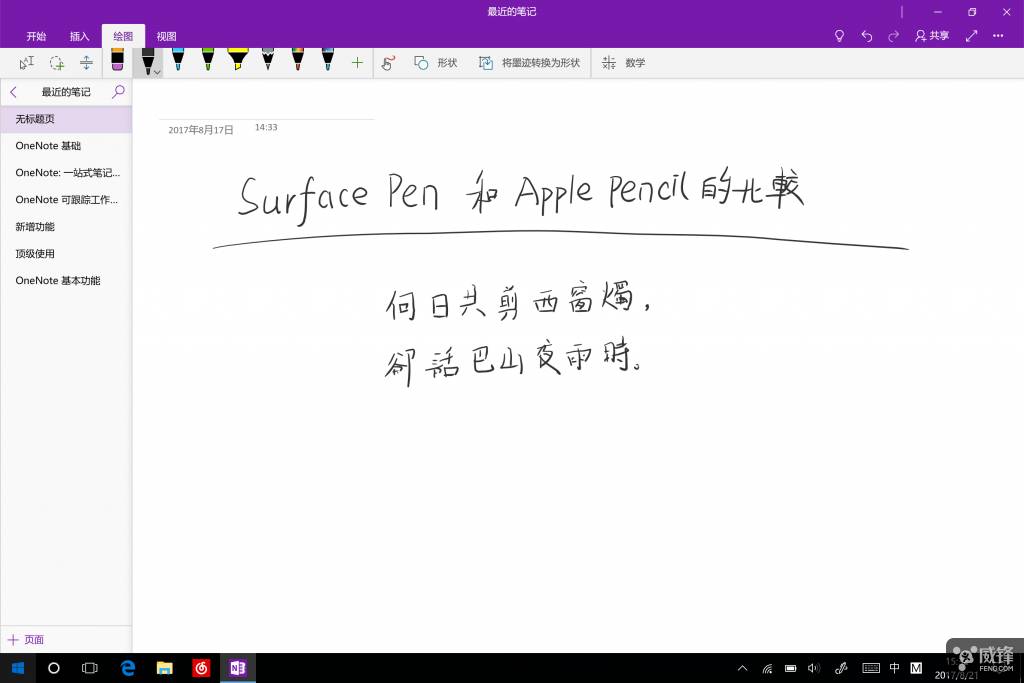Select the black pen

(x=147, y=61)
